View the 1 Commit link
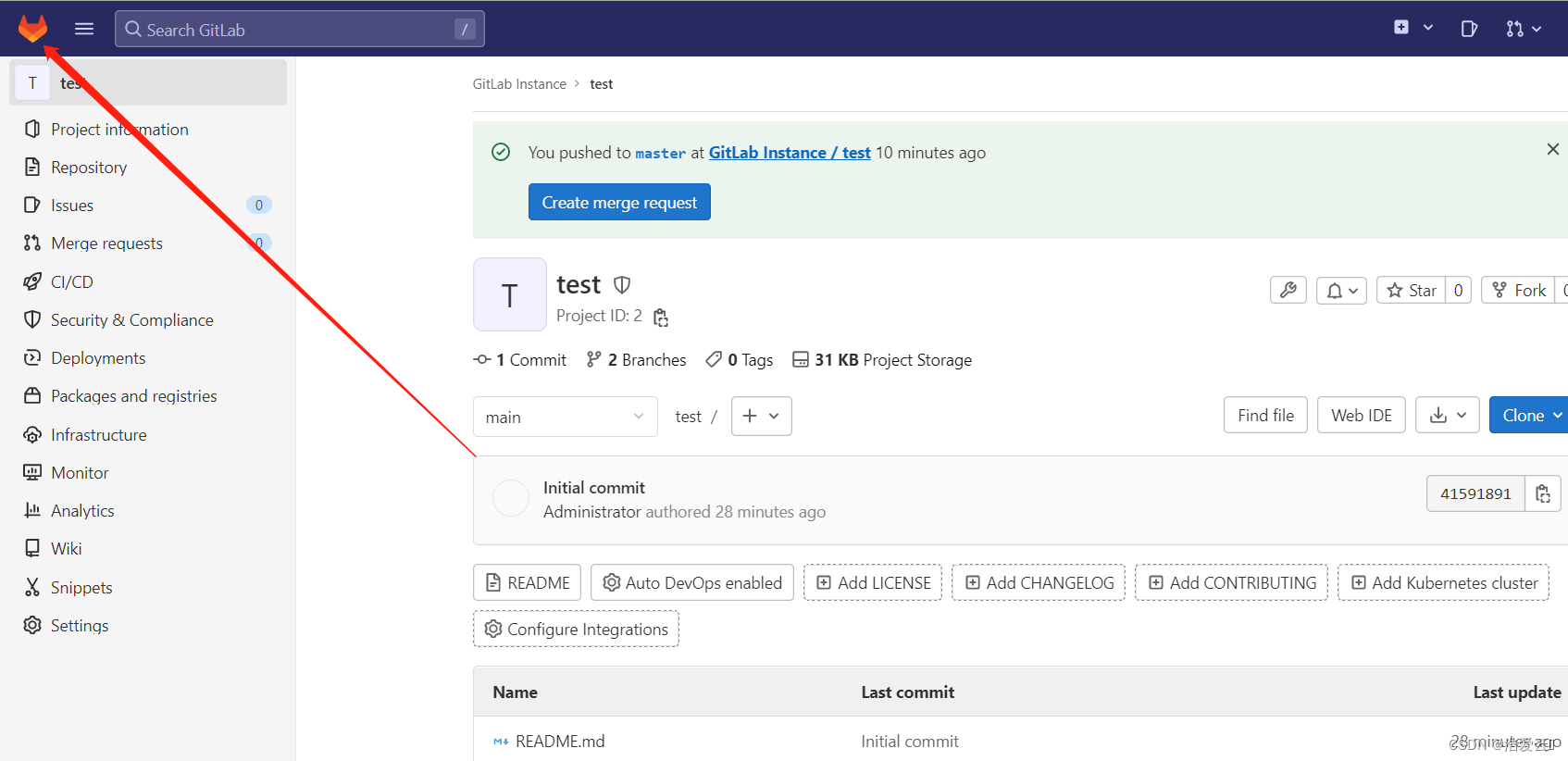1568x761 pixels. pos(520,359)
